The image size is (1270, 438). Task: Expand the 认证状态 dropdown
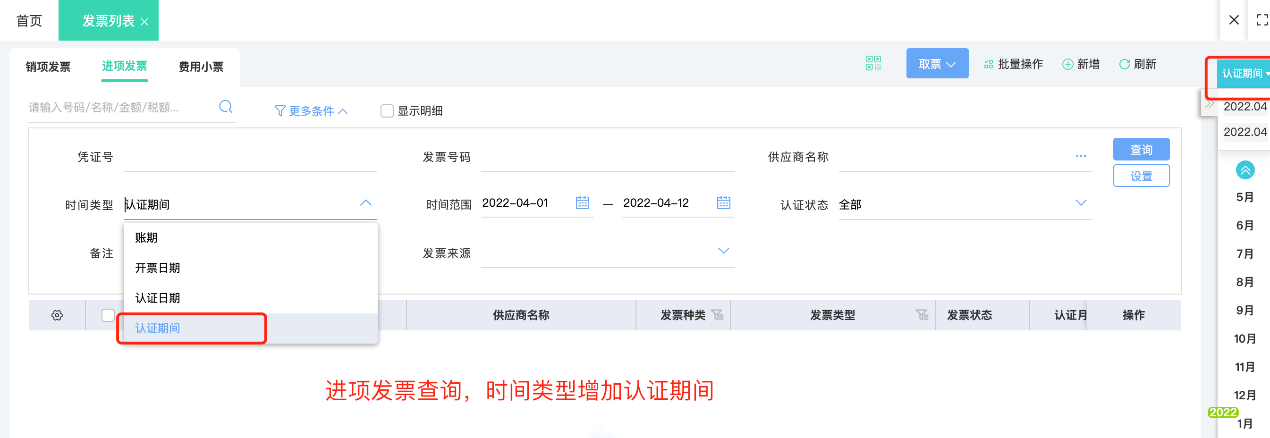coord(1080,204)
